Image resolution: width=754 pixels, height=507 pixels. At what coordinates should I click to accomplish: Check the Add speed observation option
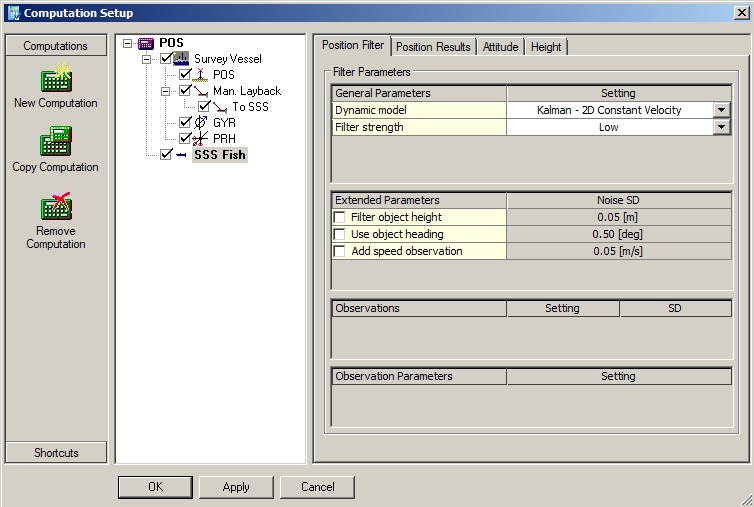coord(341,251)
